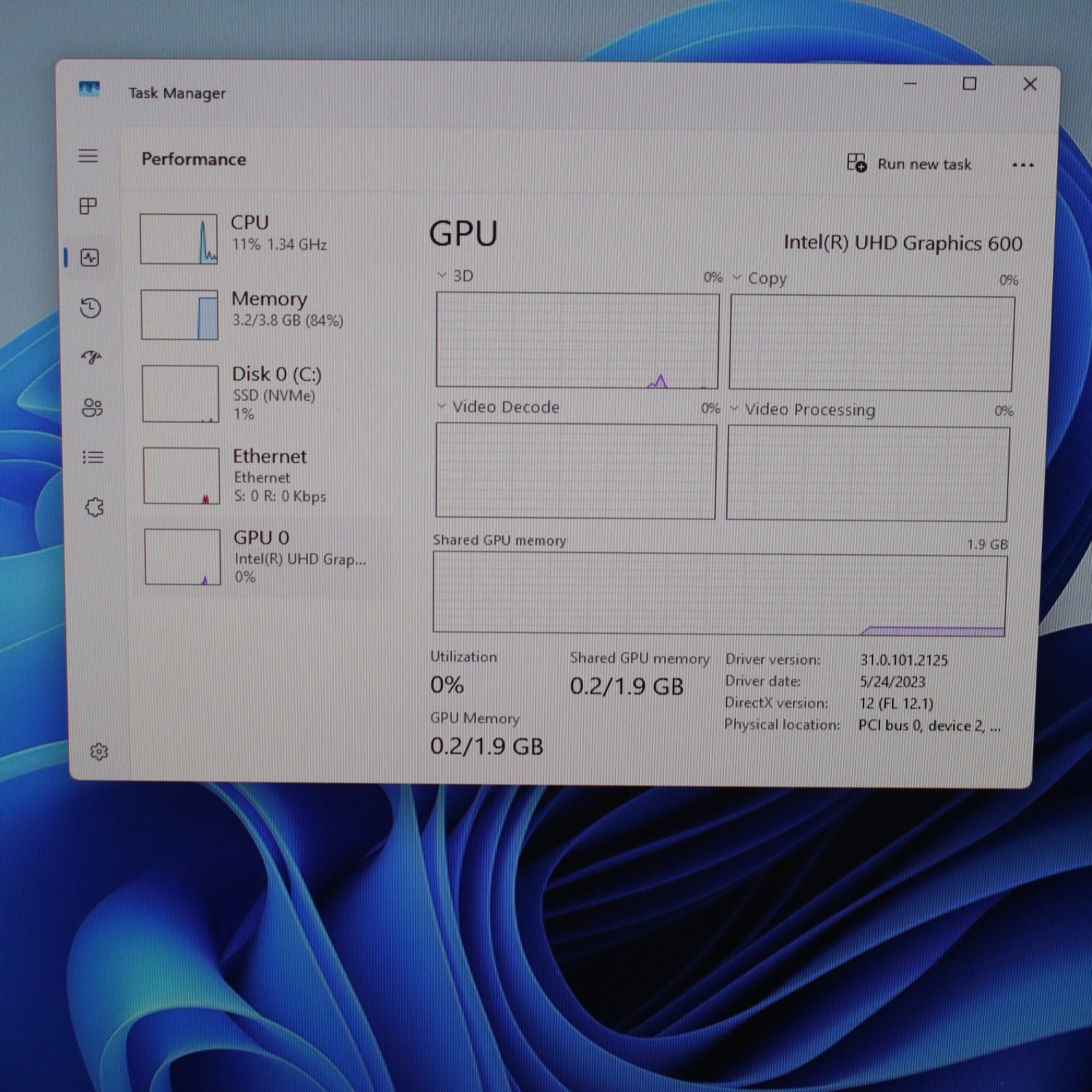Click the Utilization 0% value

[x=447, y=684]
